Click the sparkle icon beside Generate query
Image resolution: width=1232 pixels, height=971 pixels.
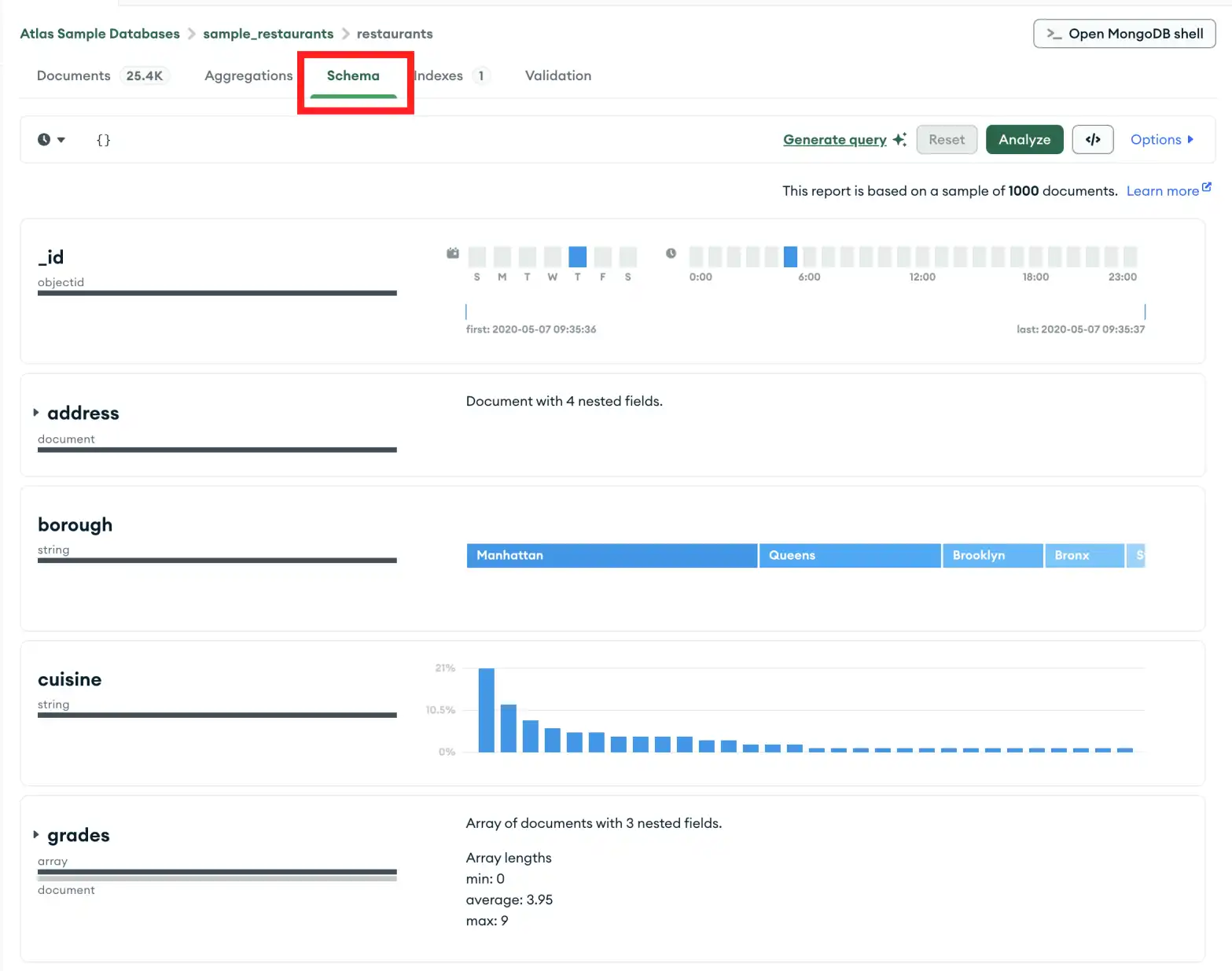coord(899,139)
